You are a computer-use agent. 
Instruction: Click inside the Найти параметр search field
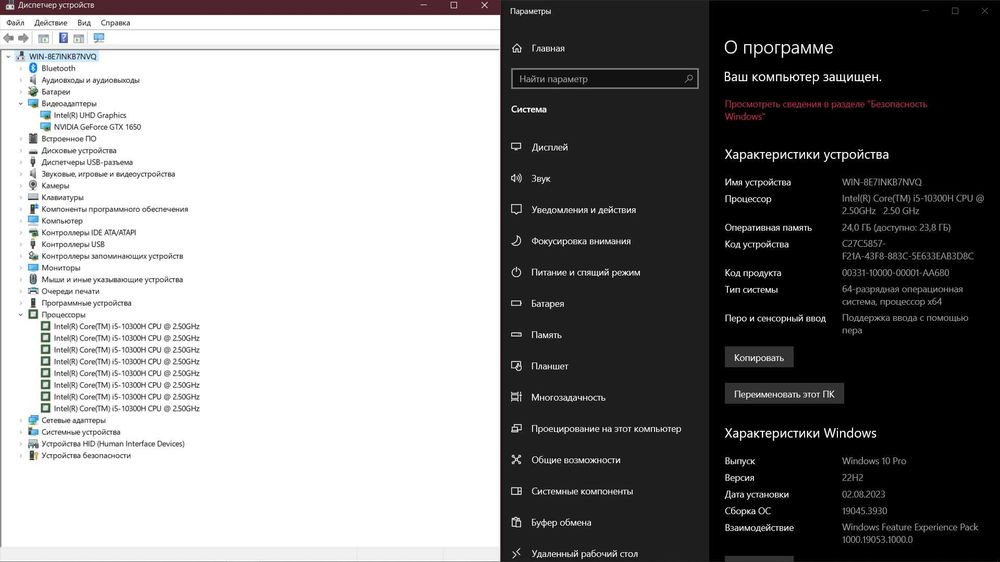click(x=604, y=79)
